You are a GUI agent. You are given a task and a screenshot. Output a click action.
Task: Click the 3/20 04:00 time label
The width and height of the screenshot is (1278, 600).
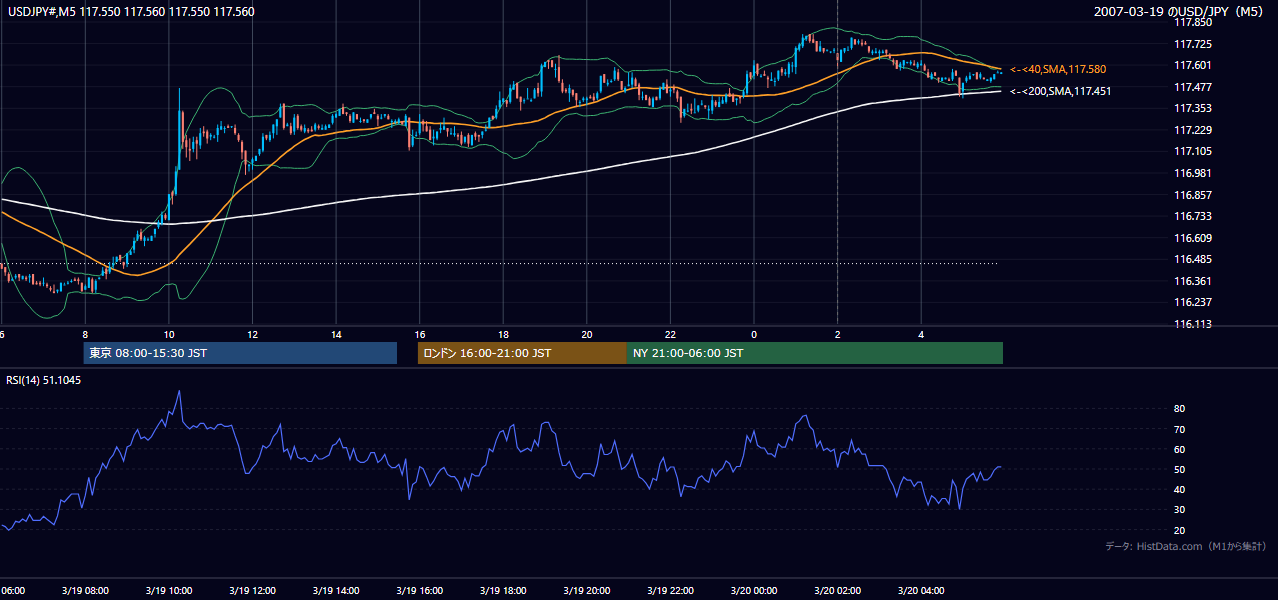921,591
